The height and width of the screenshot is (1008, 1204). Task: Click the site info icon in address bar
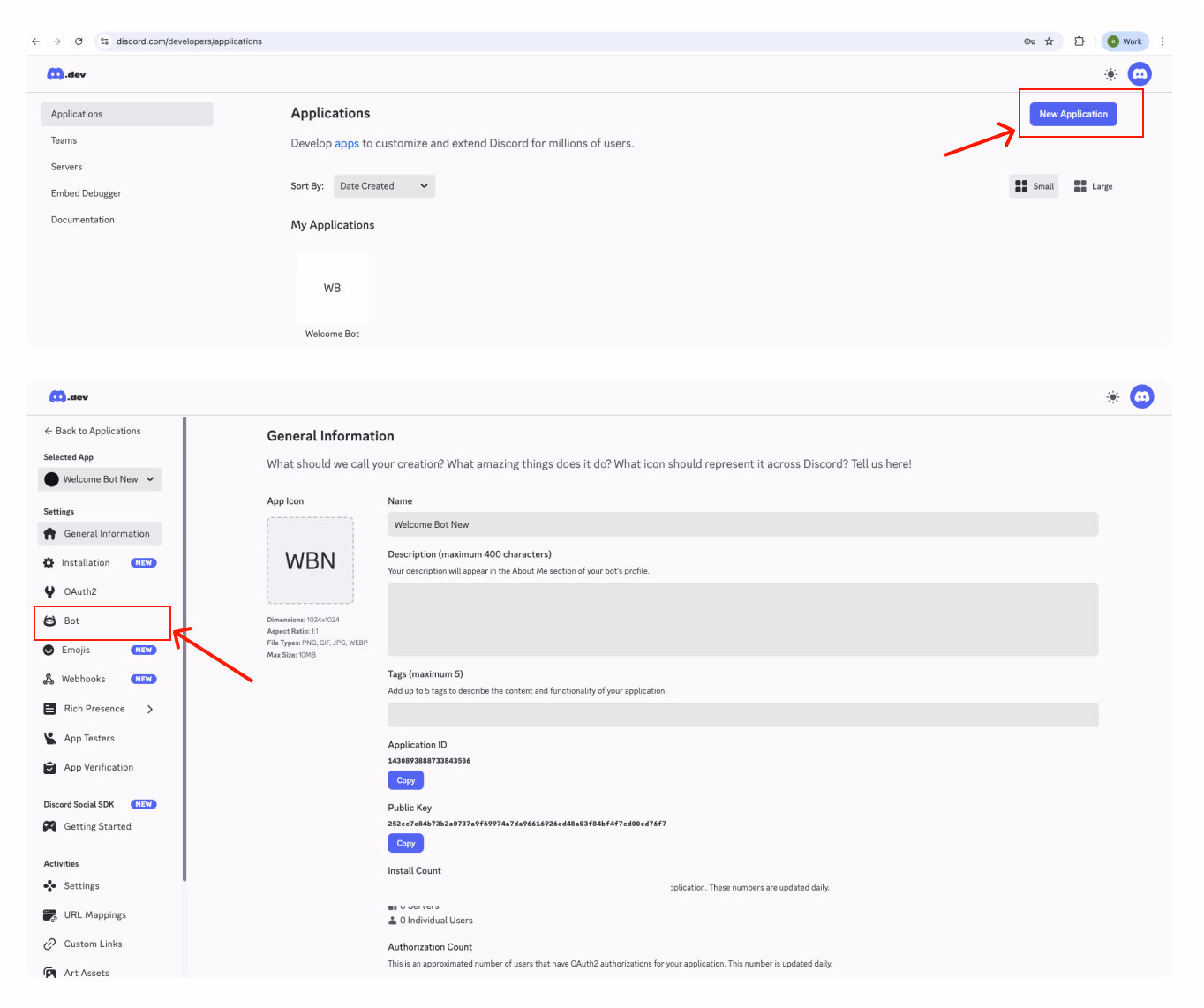click(104, 41)
